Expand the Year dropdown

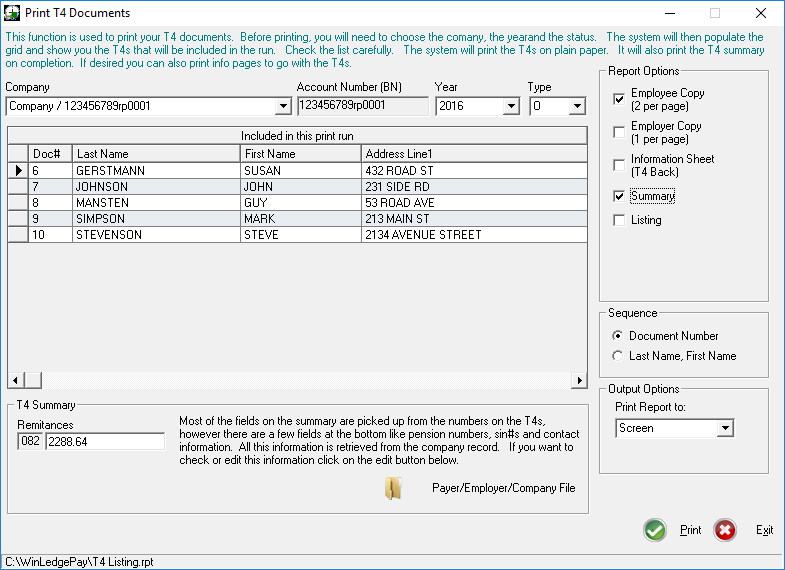tap(511, 106)
